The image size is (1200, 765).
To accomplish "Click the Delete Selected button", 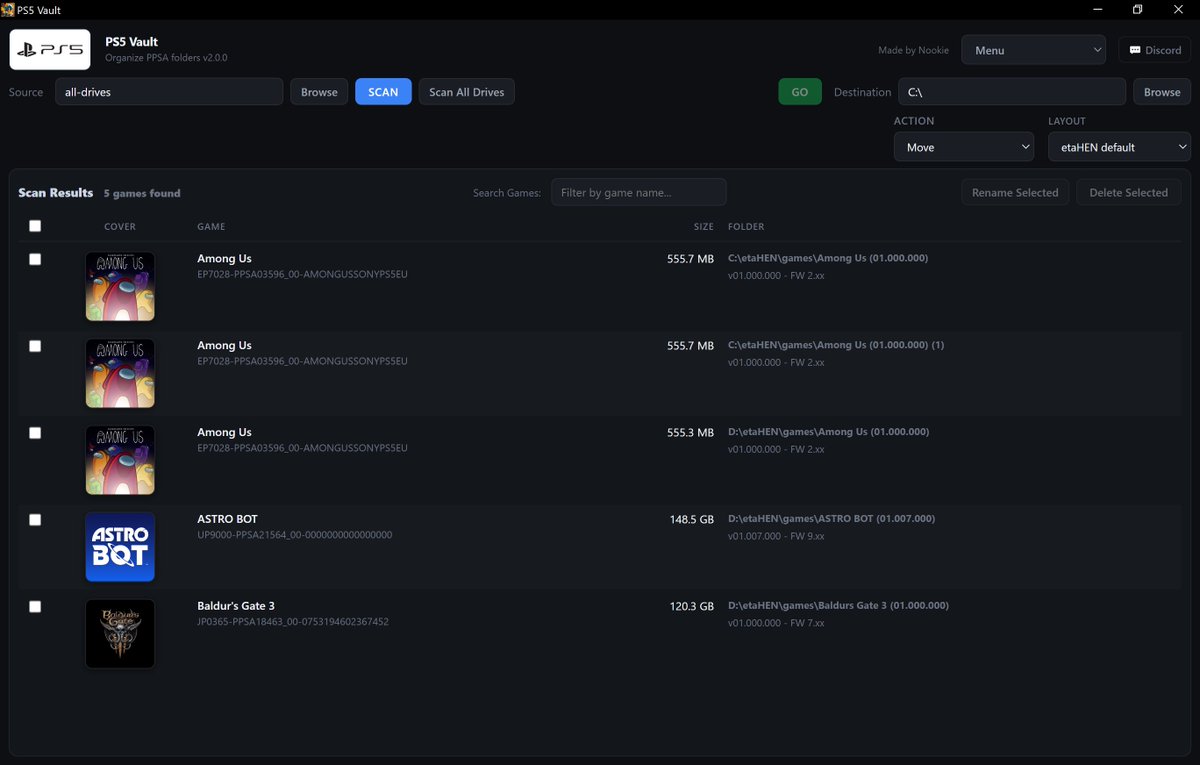I will click(1128, 192).
